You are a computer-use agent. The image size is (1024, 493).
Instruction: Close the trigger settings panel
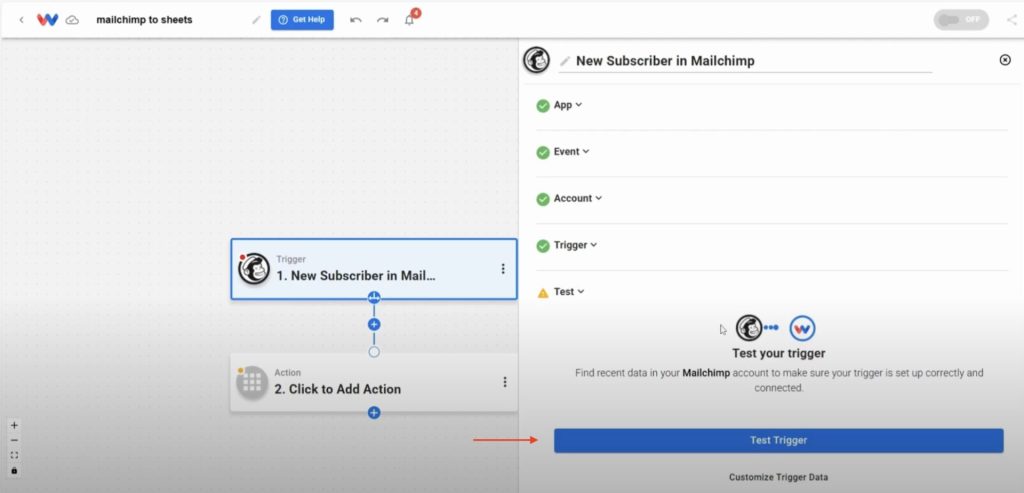1005,60
